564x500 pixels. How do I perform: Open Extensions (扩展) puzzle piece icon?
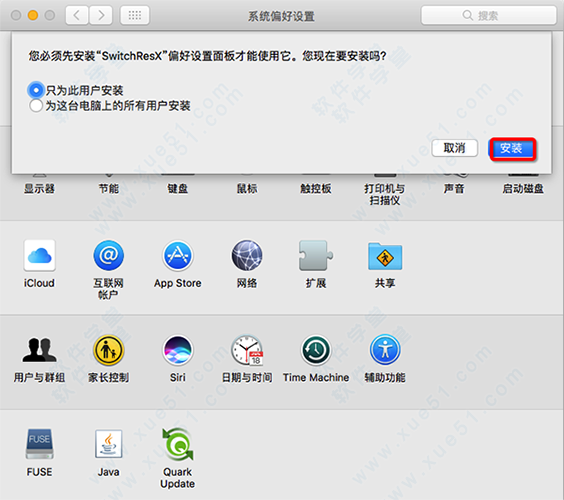coord(316,255)
